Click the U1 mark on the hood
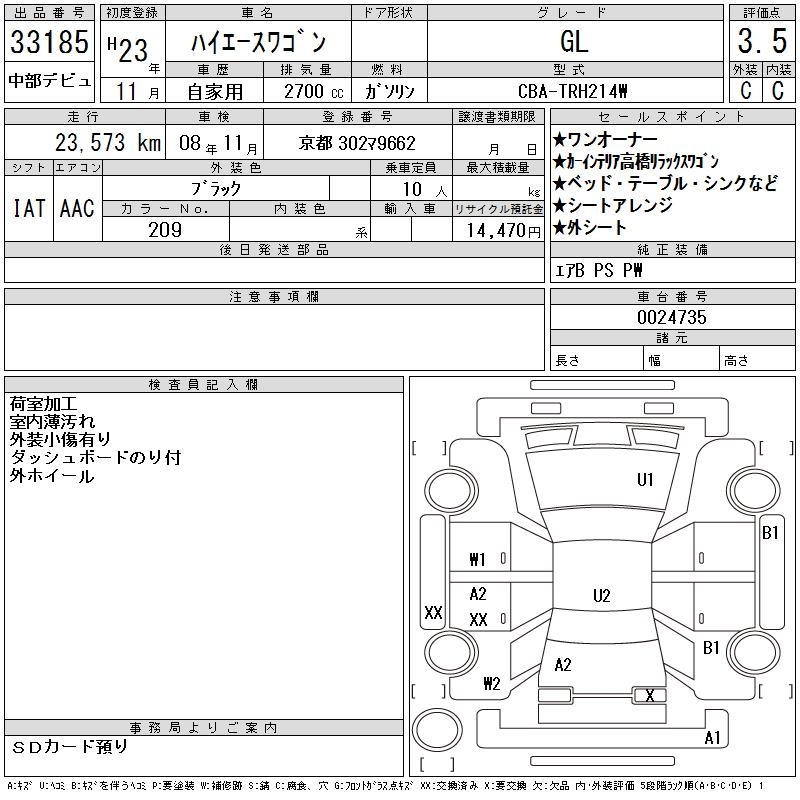The height and width of the screenshot is (800, 800). coord(645,480)
